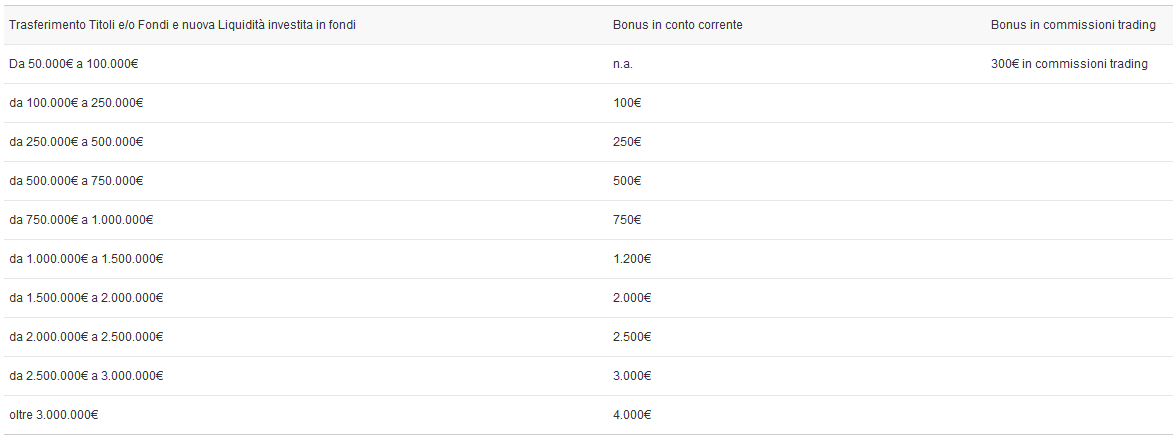Select the 750€ bonus value
The image size is (1173, 440).
(x=627, y=220)
